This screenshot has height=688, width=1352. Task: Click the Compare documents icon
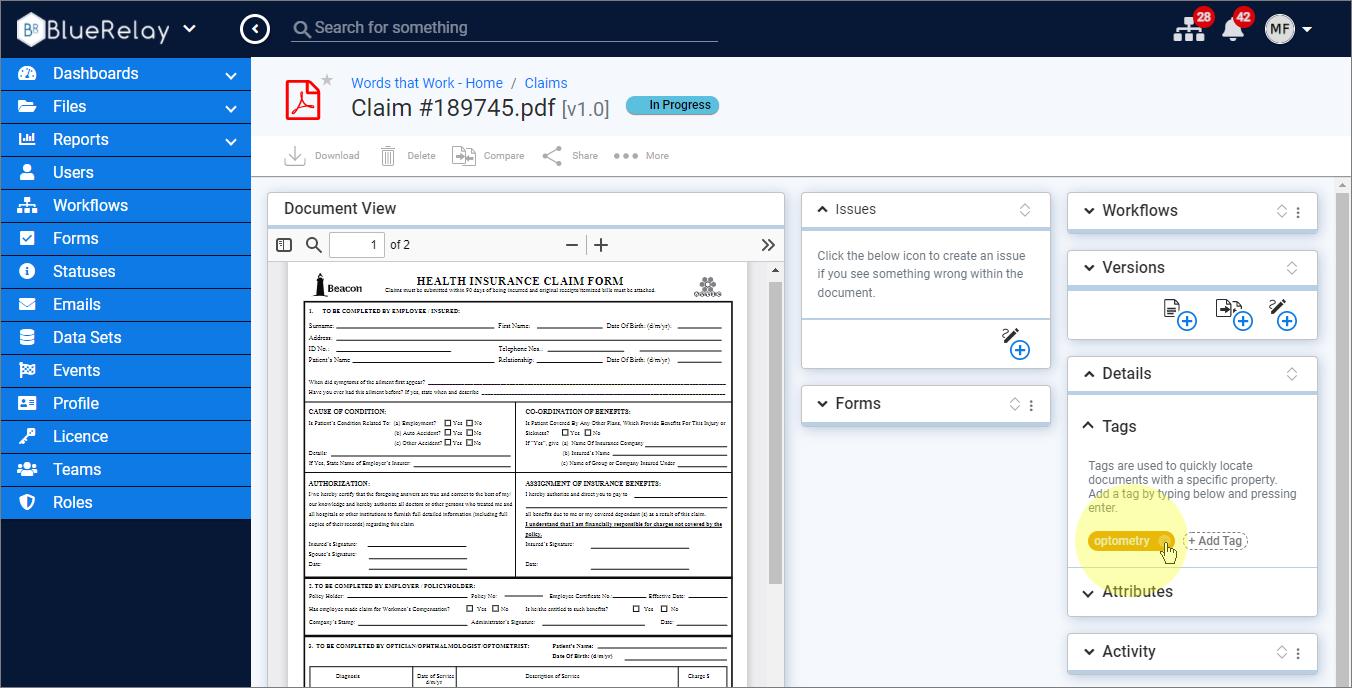(463, 156)
